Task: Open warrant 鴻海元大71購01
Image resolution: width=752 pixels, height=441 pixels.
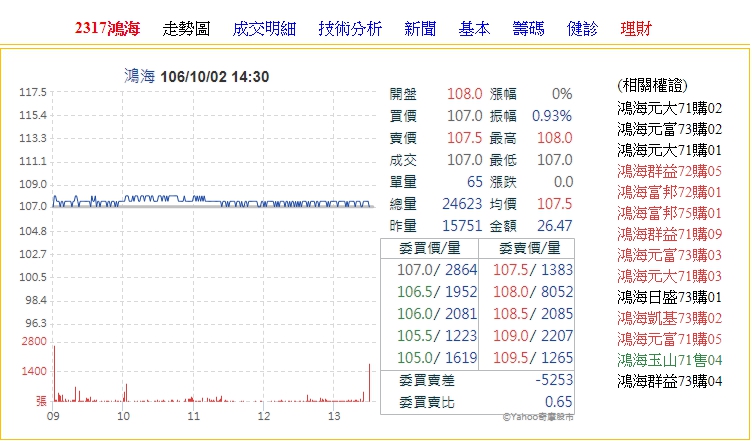Action: 669,151
